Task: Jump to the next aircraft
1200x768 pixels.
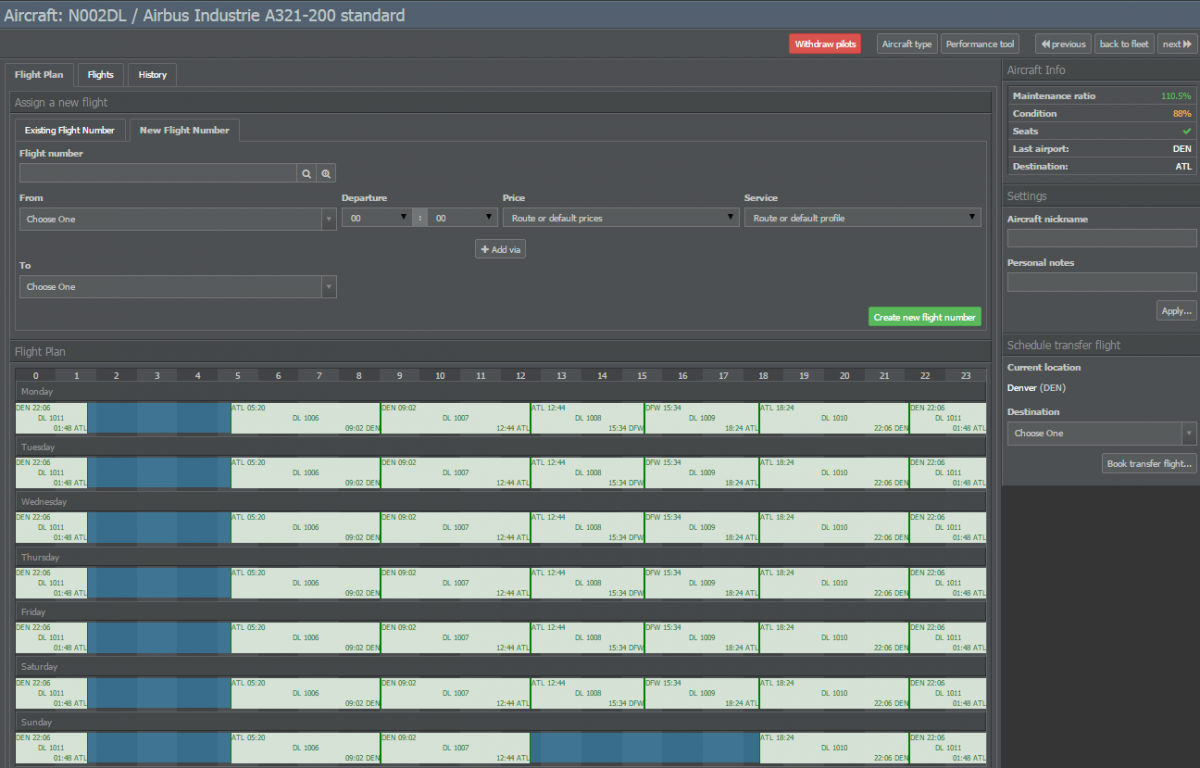Action: point(1177,44)
